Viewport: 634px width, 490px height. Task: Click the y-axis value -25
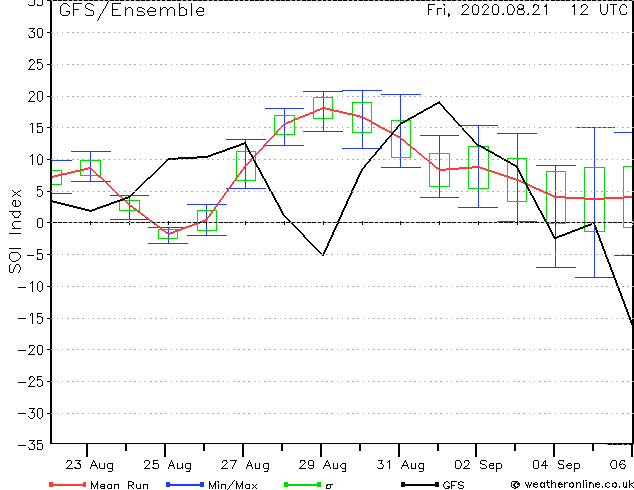click(31, 382)
